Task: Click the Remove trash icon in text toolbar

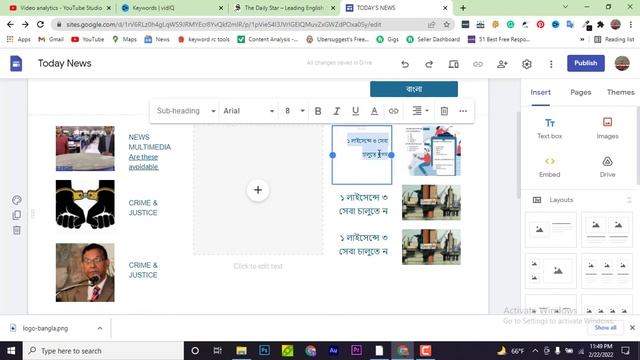Action: coord(444,111)
